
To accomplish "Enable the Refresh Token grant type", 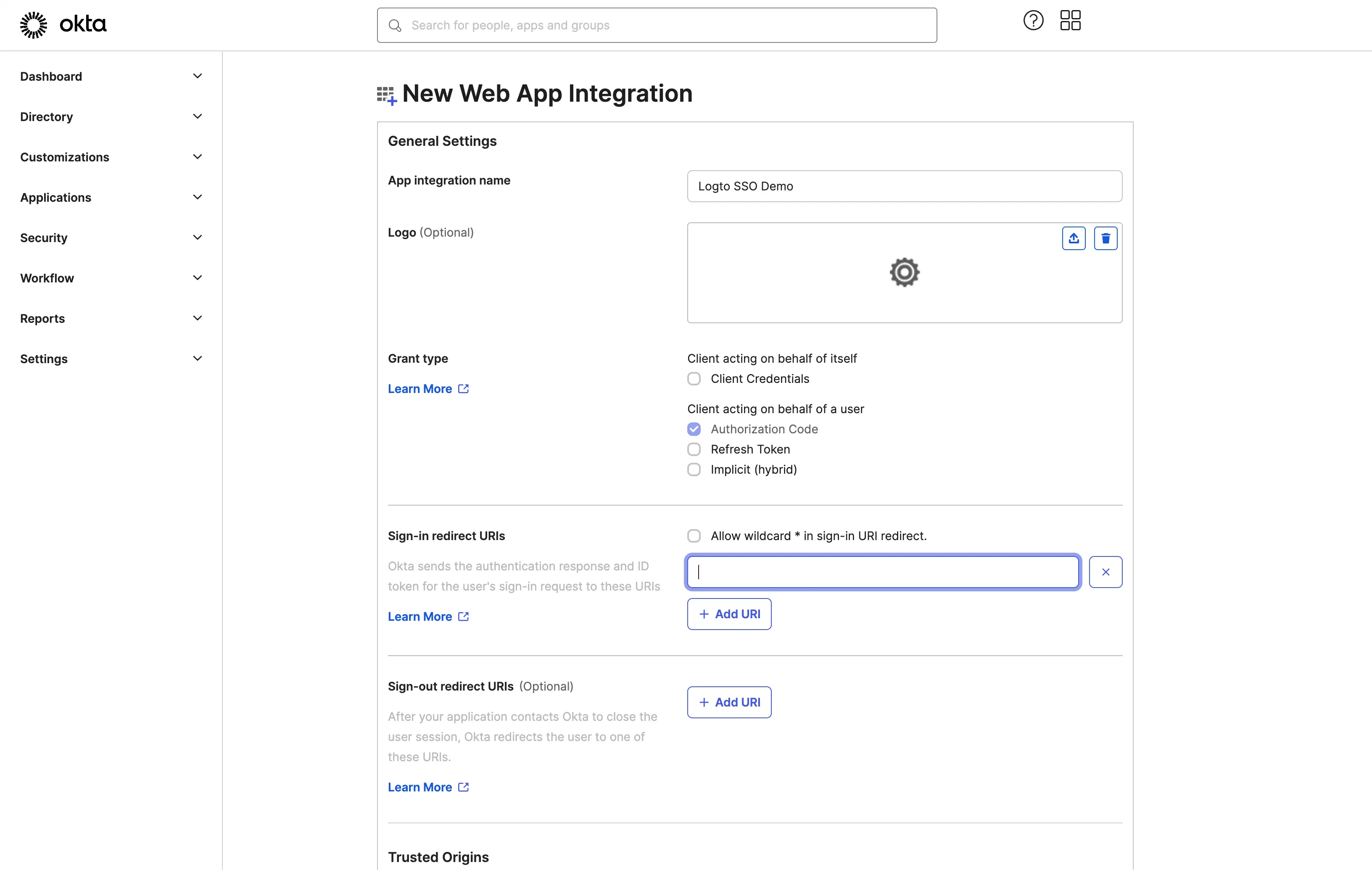I will click(694, 449).
